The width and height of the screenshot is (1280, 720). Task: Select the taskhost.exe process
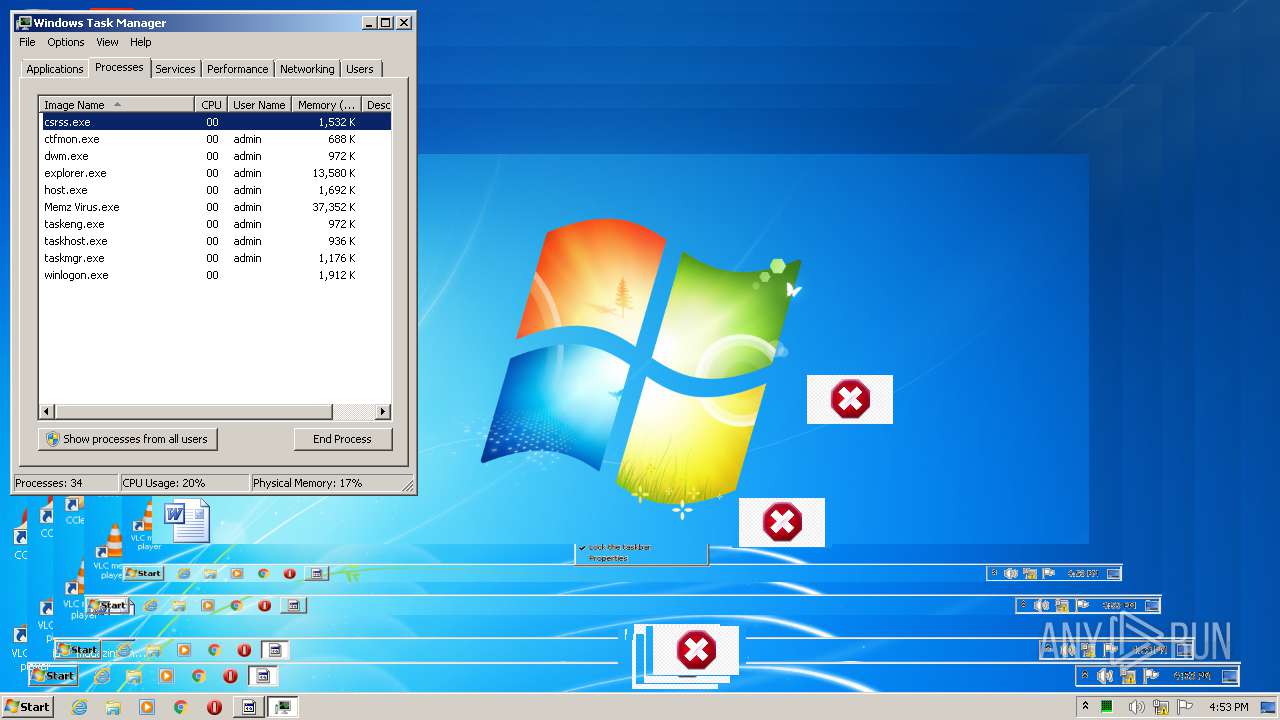pyautogui.click(x=215, y=241)
